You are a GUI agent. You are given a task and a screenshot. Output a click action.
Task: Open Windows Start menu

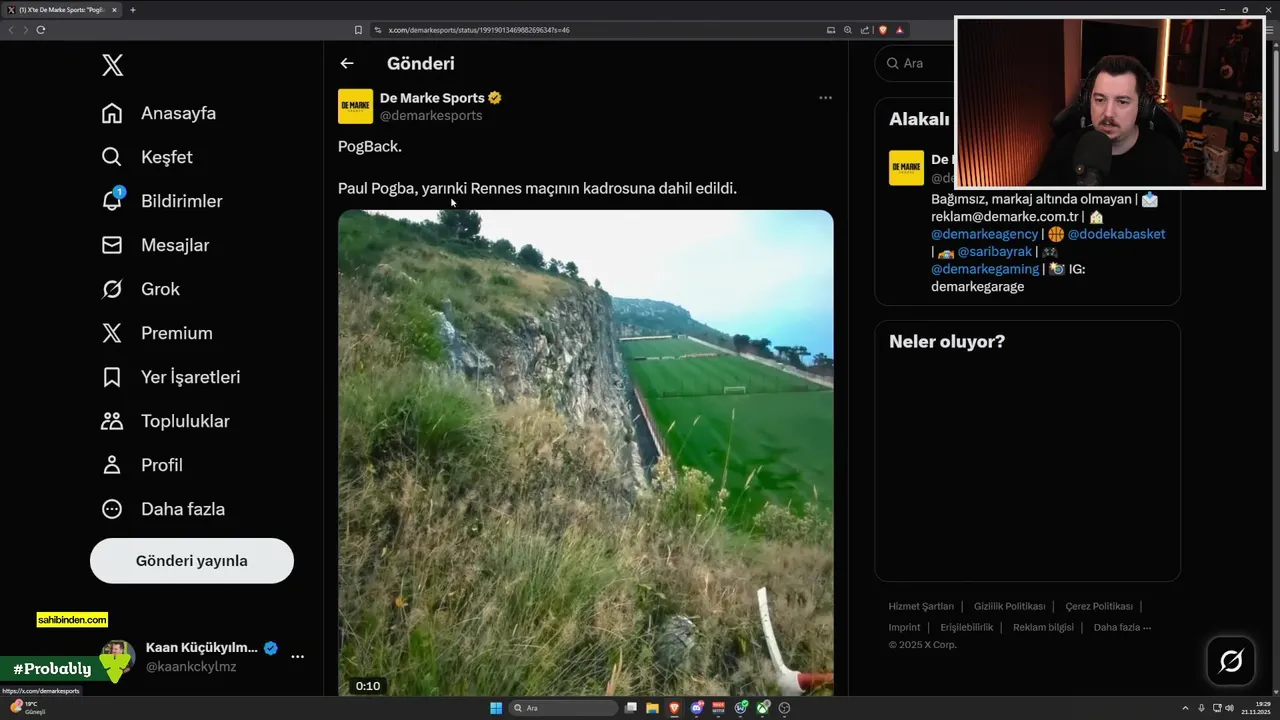496,708
